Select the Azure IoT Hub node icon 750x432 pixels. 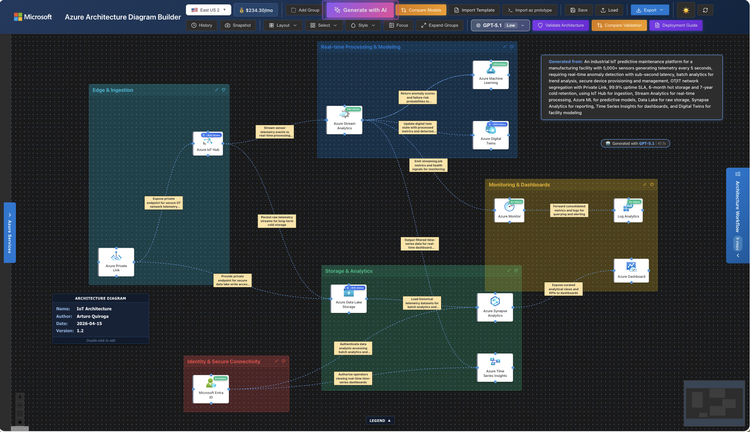click(x=208, y=142)
